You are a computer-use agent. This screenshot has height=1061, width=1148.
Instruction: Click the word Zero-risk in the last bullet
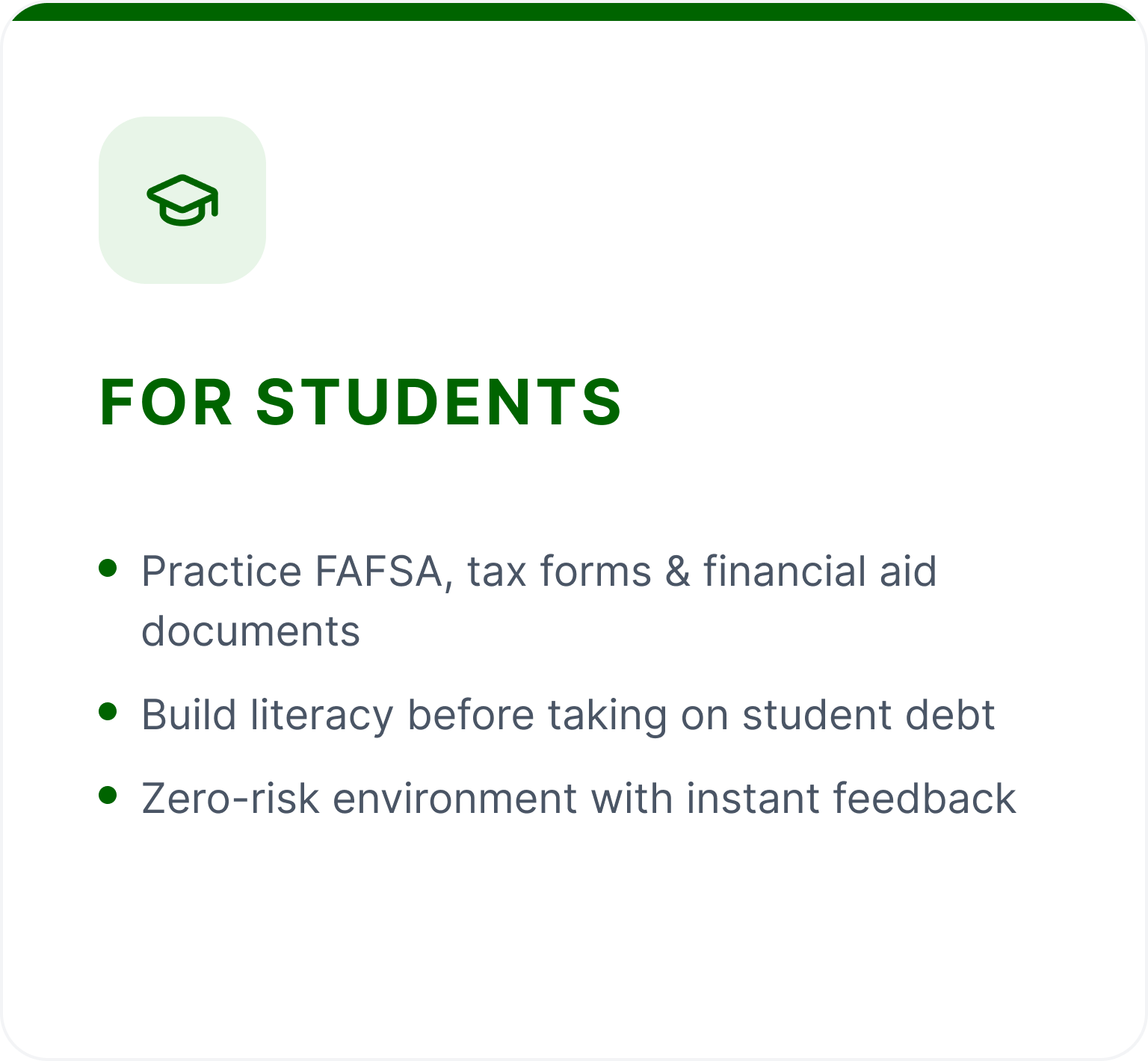pos(231,799)
